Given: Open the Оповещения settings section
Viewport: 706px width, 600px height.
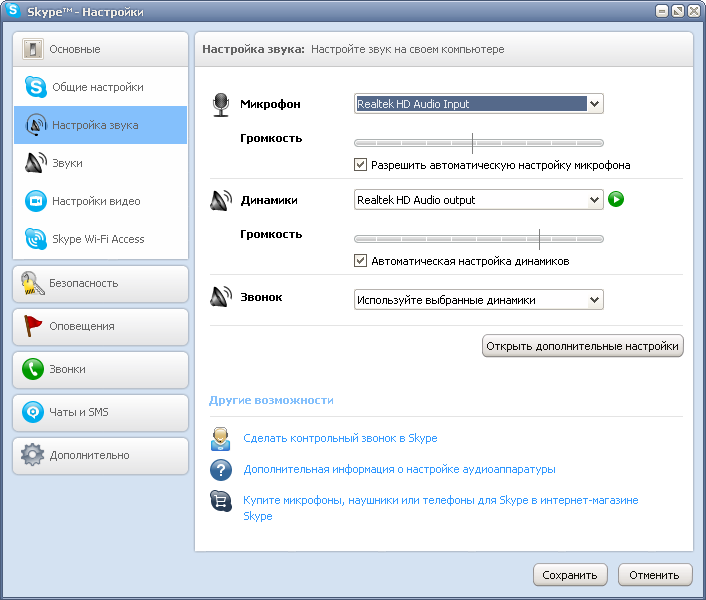Looking at the screenshot, I should click(100, 326).
